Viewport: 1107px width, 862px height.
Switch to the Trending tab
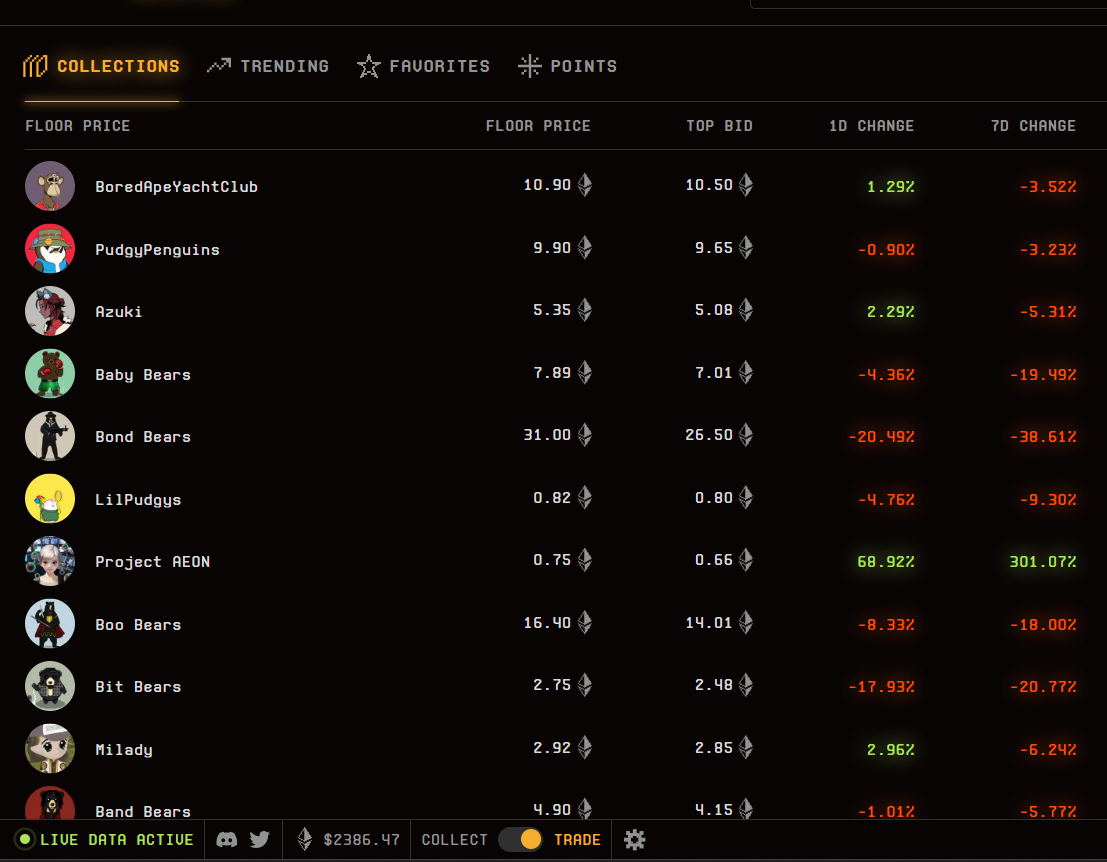pos(268,66)
